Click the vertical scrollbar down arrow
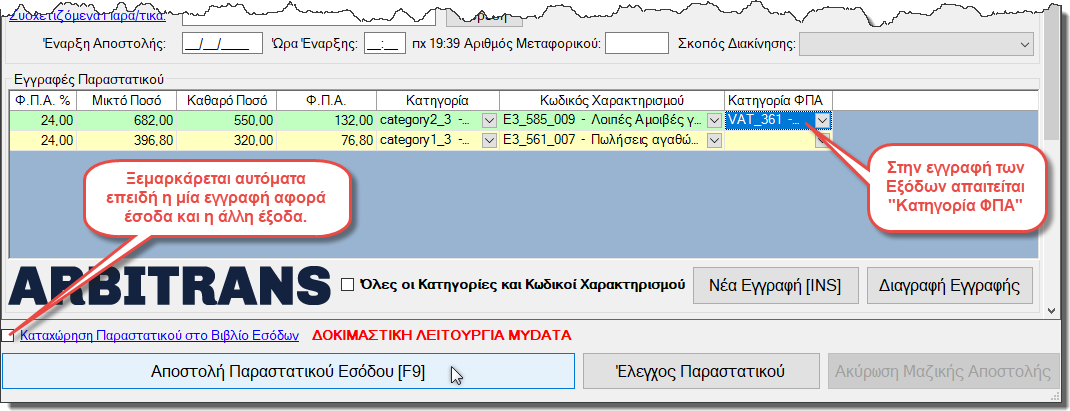Screen dimensions: 1070x411 [1051, 307]
